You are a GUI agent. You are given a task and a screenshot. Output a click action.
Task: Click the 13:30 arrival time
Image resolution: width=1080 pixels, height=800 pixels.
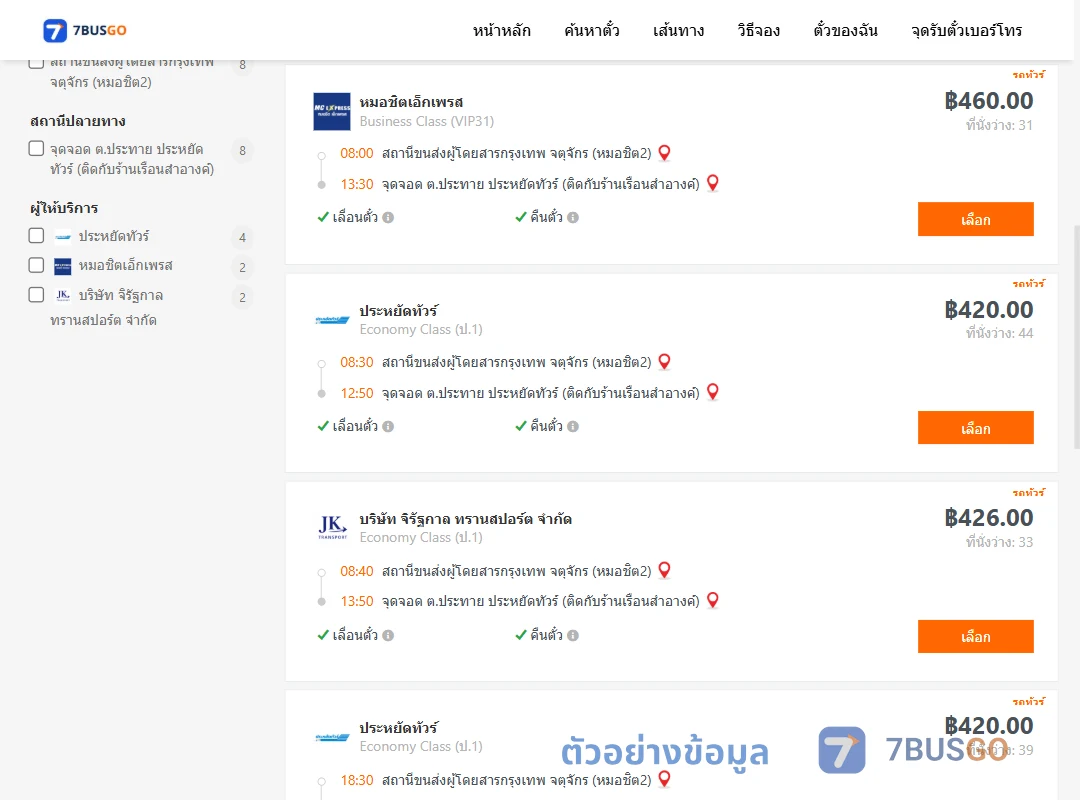[357, 184]
